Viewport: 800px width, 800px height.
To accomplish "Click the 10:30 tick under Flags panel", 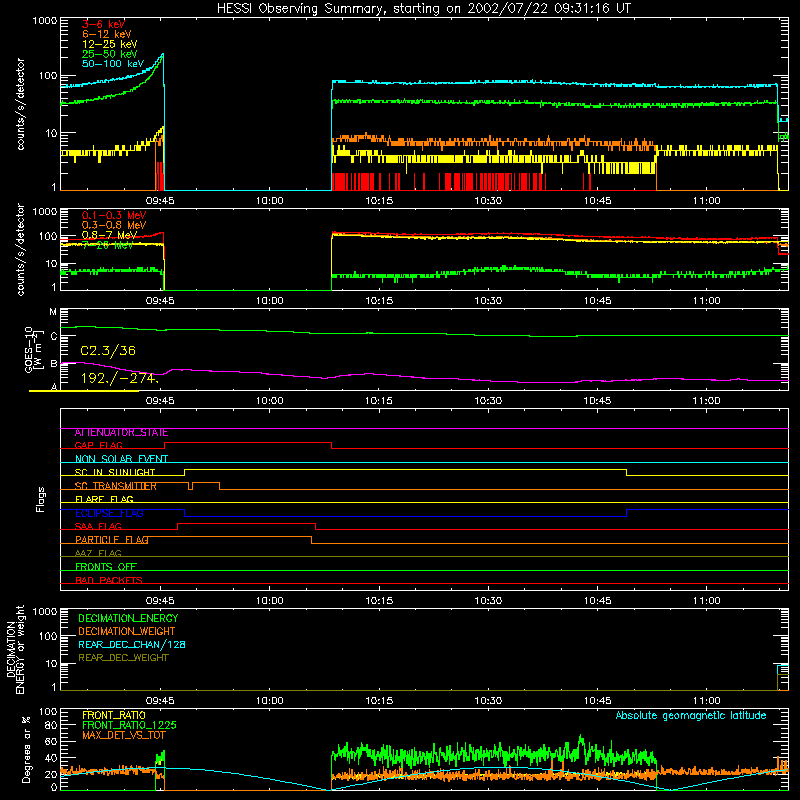I will (x=488, y=601).
